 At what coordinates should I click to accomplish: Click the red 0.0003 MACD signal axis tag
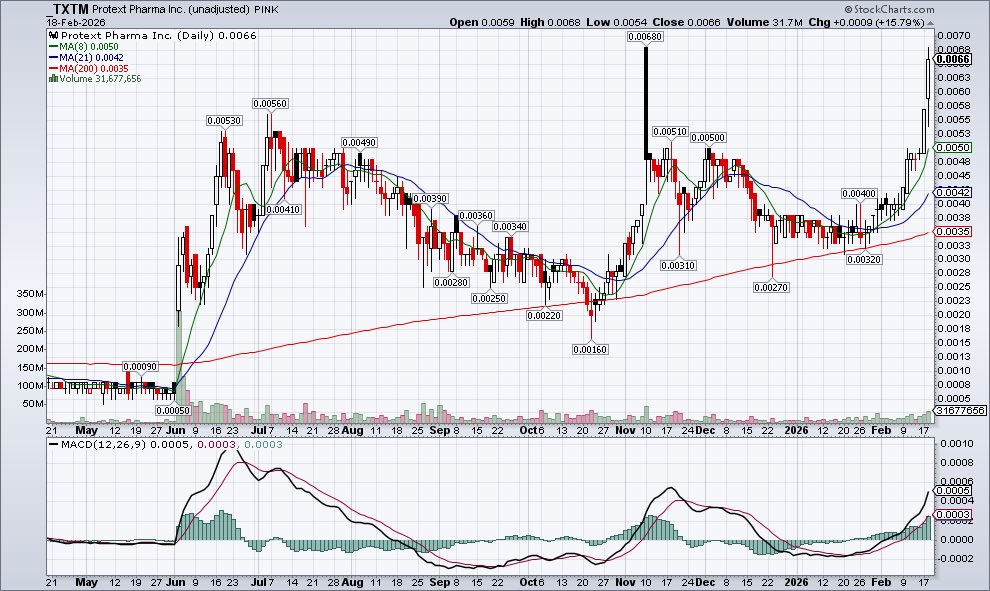[x=953, y=515]
